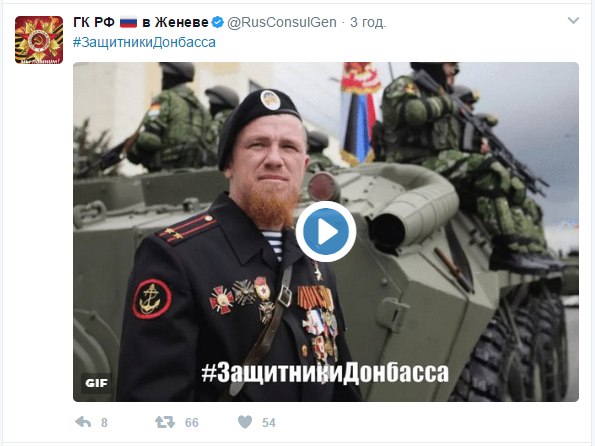This screenshot has height=446, width=595.
Task: Open the @RusConsulGen handle
Action: (282, 22)
